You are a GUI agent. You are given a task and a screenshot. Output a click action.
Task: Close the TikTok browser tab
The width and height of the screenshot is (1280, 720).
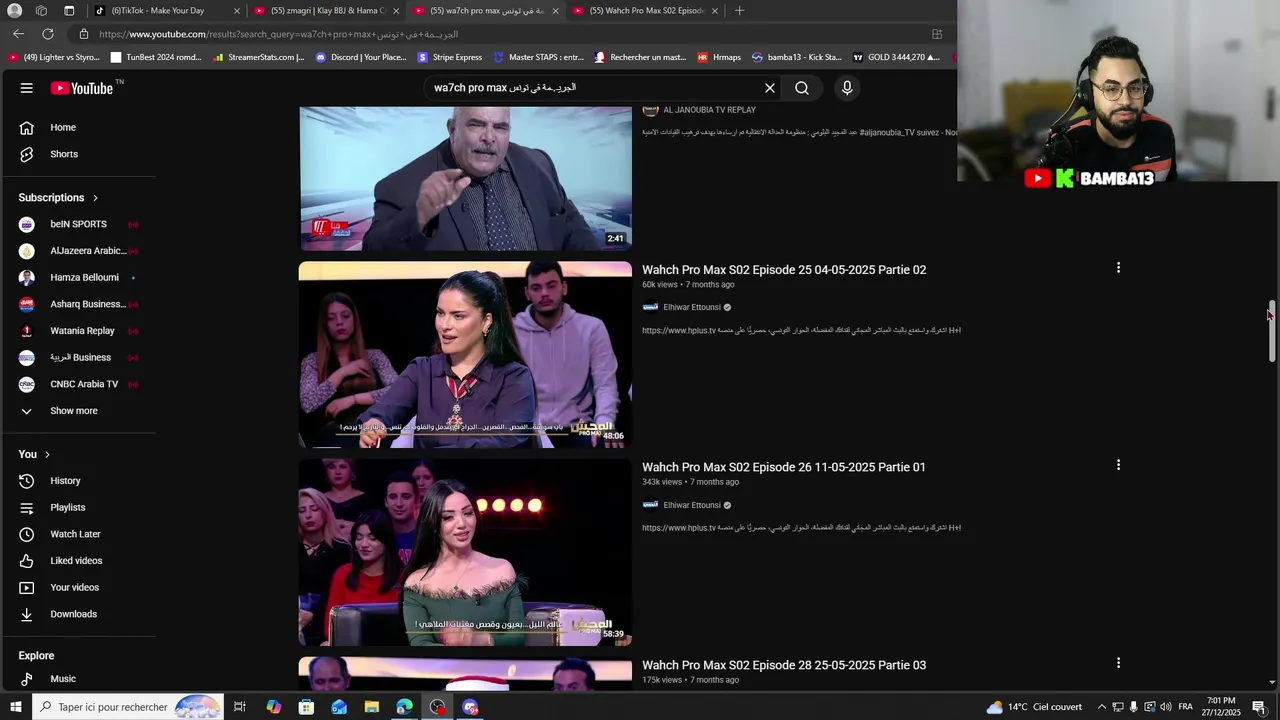[x=237, y=11]
